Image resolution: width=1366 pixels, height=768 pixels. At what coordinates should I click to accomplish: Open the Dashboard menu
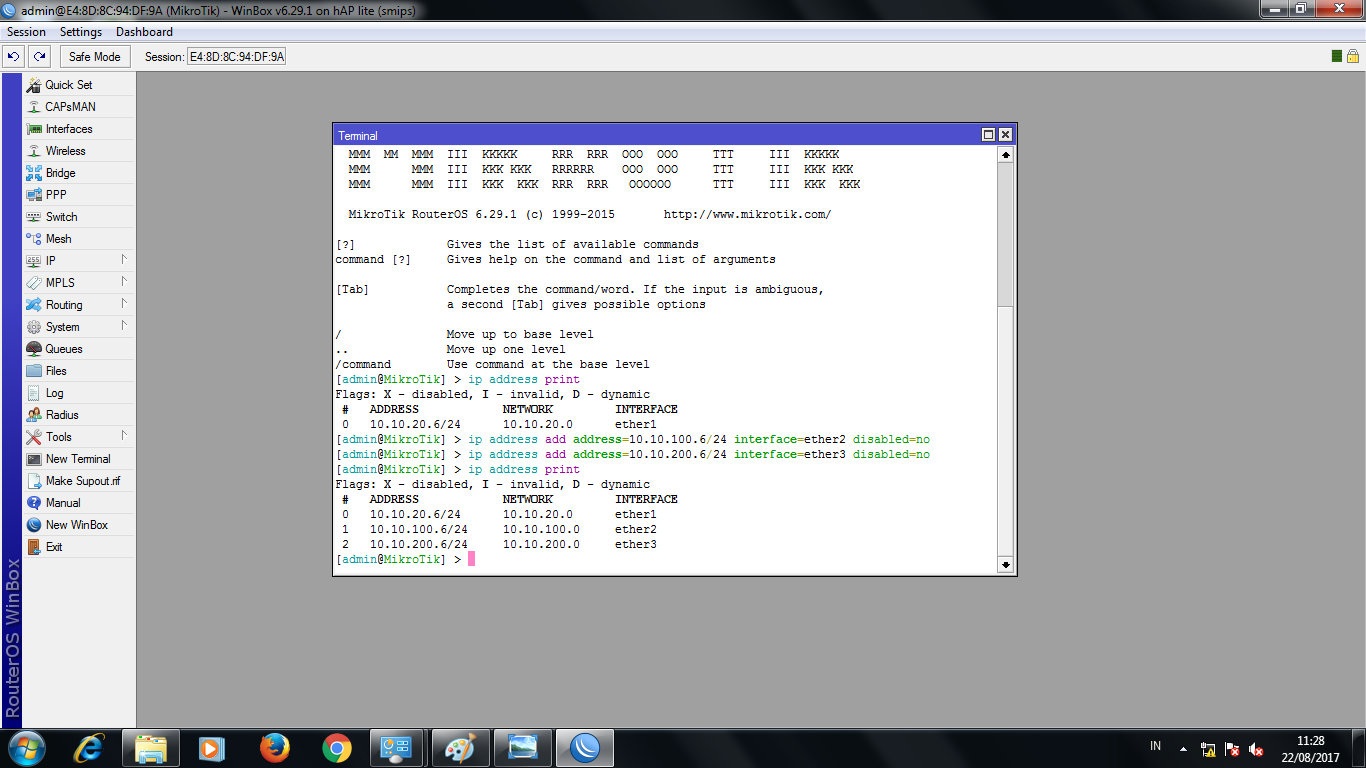point(143,31)
